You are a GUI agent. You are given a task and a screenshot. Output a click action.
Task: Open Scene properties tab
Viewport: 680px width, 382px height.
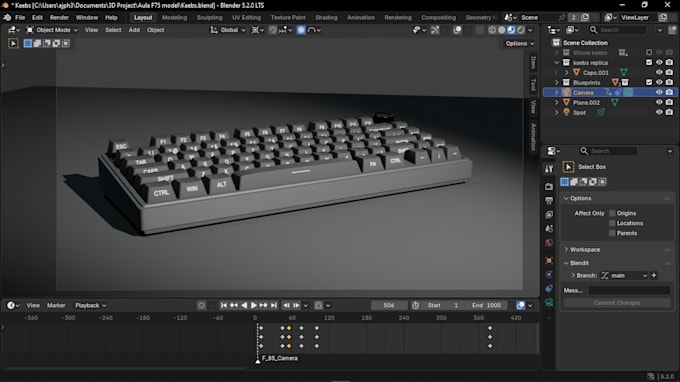point(549,229)
